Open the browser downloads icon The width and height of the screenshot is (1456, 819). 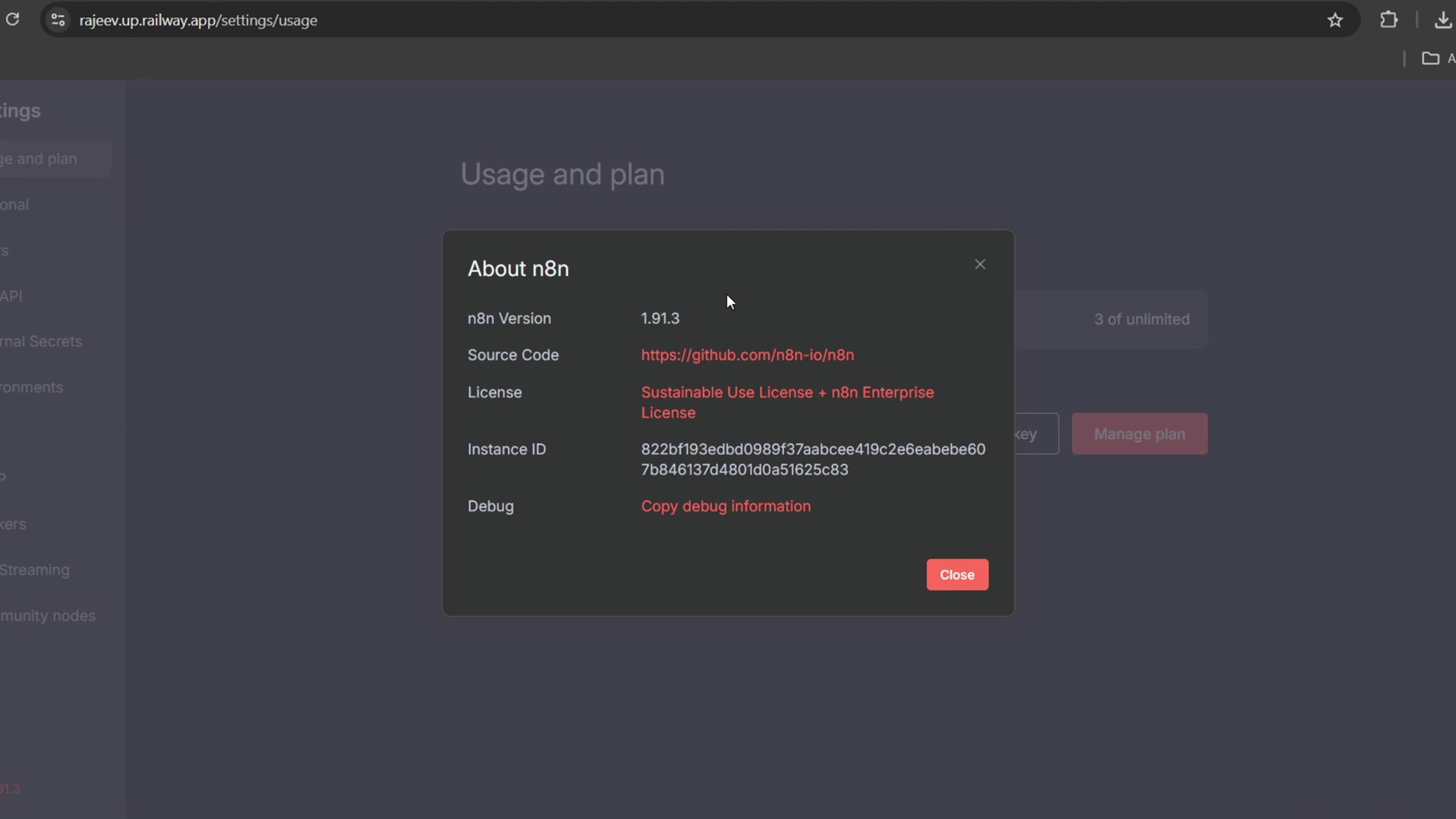[1442, 20]
